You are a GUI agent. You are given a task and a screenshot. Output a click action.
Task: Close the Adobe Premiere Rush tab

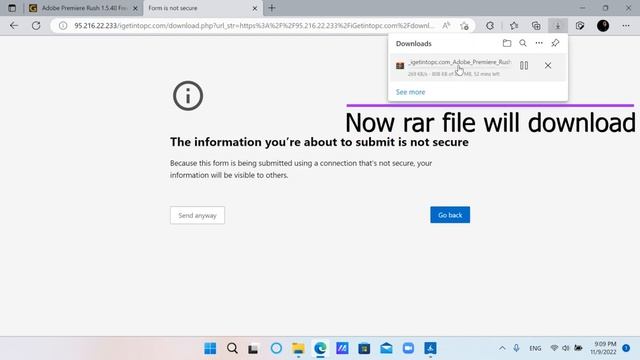(135, 8)
